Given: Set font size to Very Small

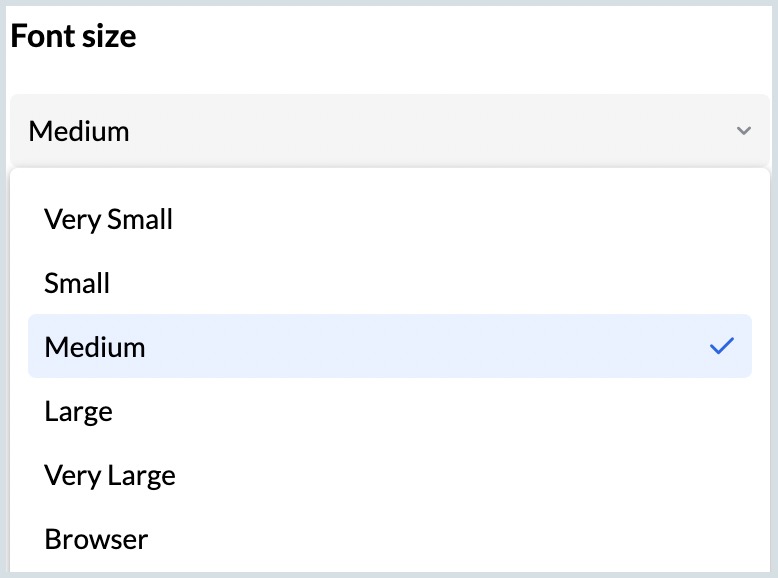Looking at the screenshot, I should (108, 219).
